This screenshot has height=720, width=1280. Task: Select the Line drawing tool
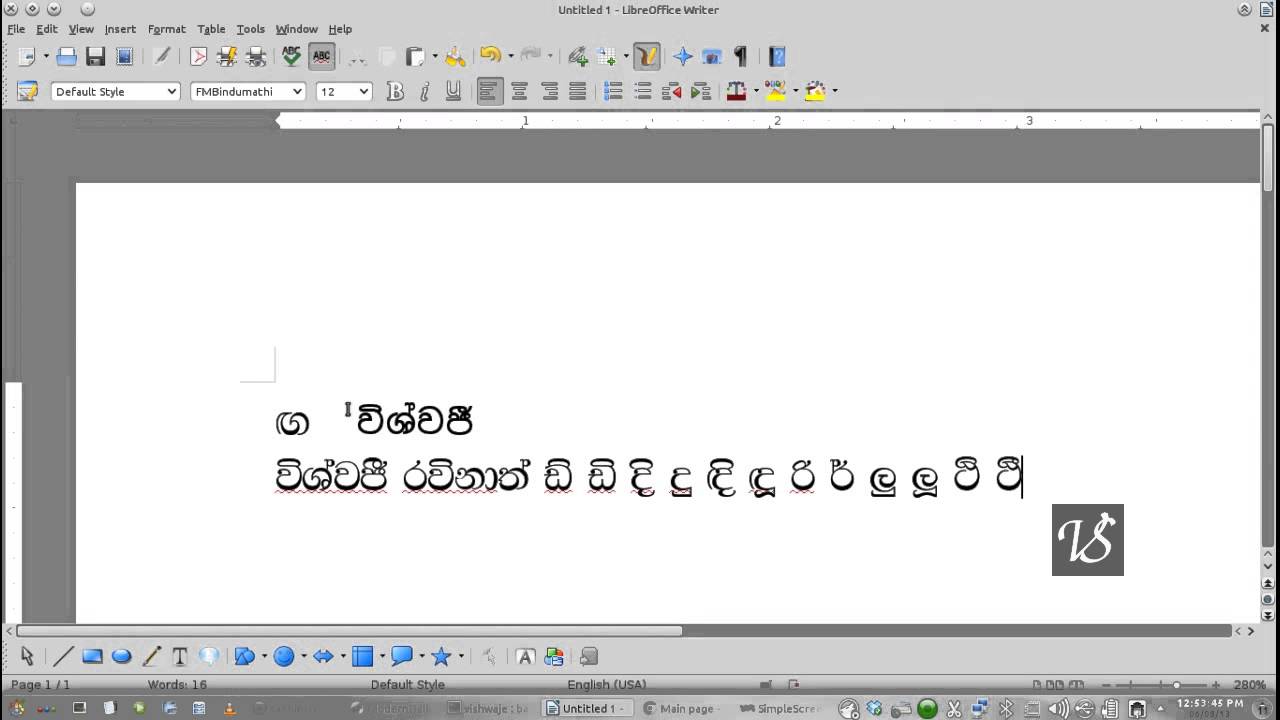63,656
